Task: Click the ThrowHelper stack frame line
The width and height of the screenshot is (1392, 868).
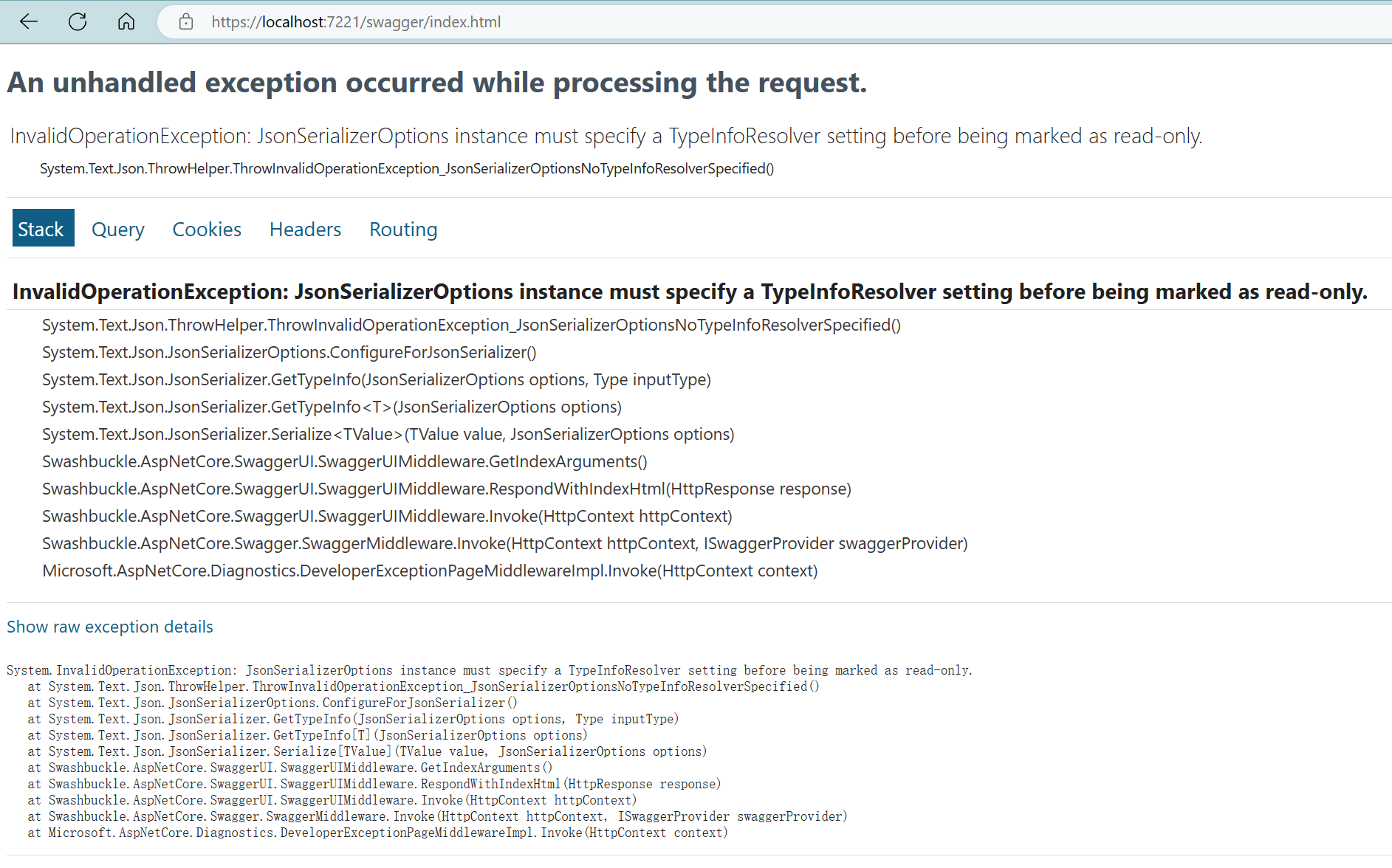Action: pyautogui.click(x=470, y=325)
